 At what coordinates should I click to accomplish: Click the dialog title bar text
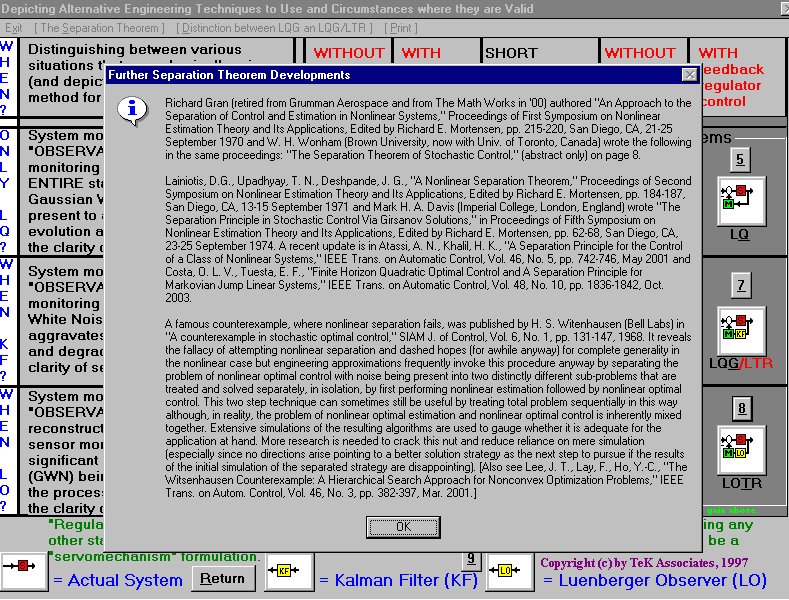tap(229, 75)
